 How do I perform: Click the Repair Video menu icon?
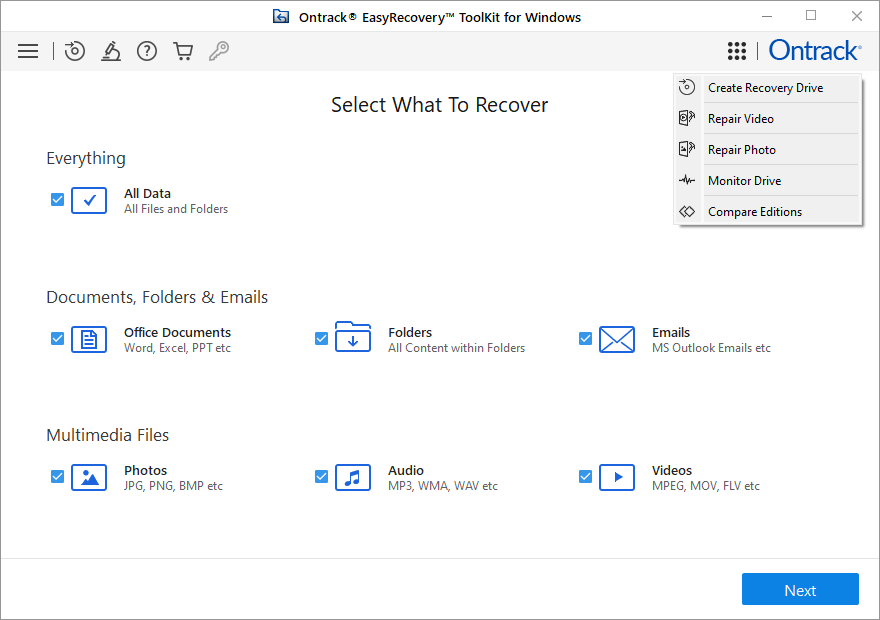pos(687,118)
